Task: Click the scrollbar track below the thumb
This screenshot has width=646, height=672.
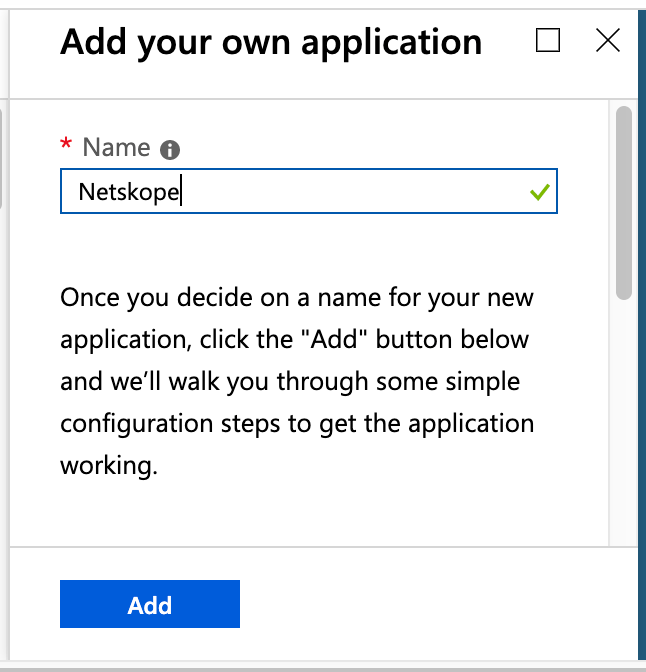Action: tap(624, 422)
